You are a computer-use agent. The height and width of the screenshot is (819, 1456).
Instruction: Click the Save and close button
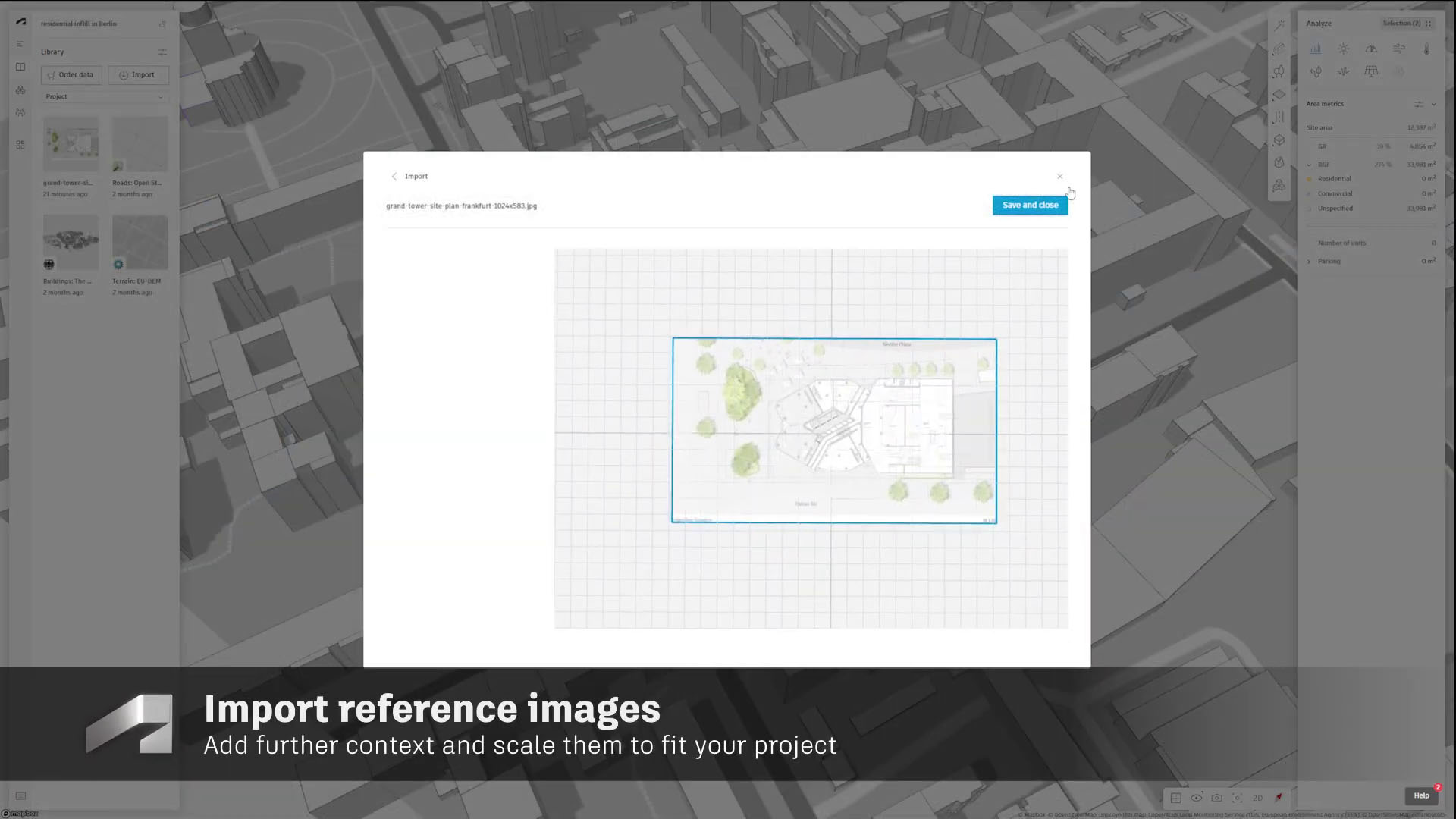(1030, 205)
